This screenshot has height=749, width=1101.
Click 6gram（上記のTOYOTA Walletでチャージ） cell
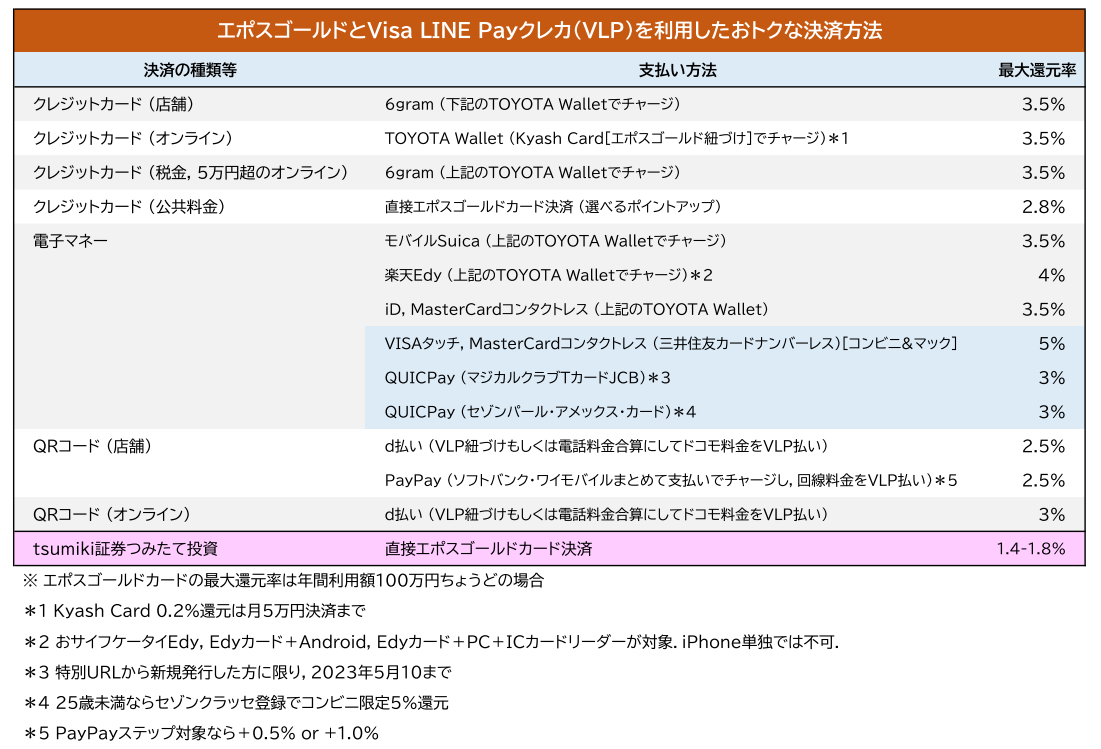click(x=532, y=173)
